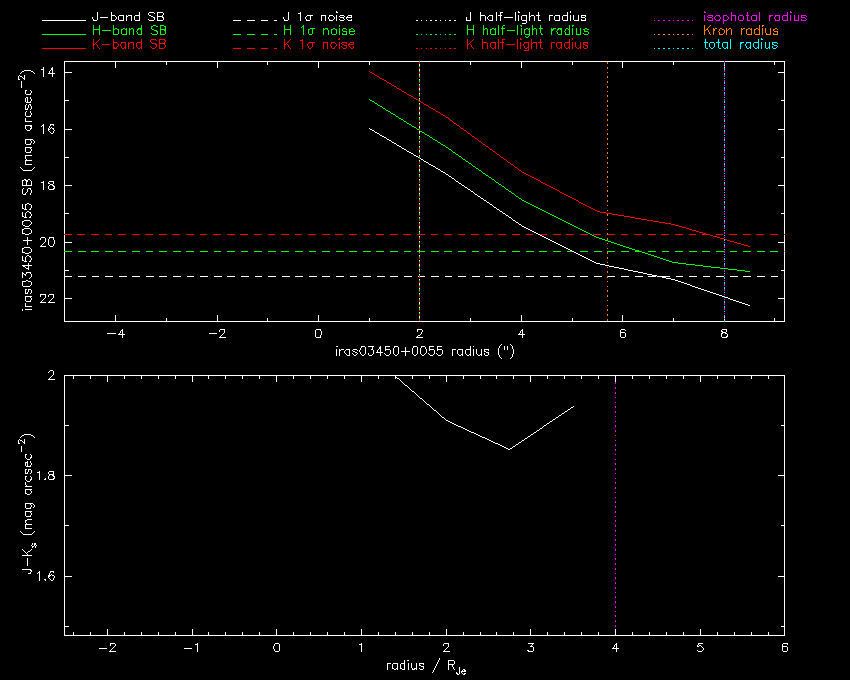
Task: Click the K half-light radius legend text
Action: coord(526,45)
